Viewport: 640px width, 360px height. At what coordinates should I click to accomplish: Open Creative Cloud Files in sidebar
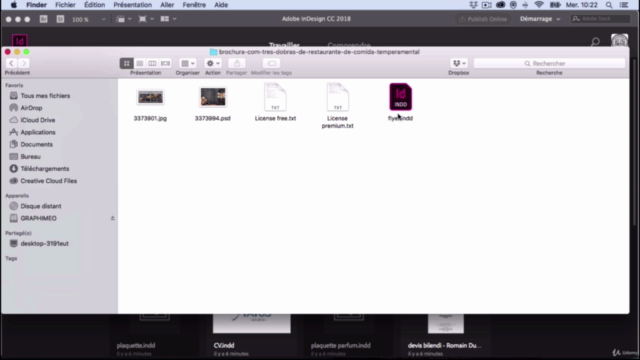coord(49,181)
